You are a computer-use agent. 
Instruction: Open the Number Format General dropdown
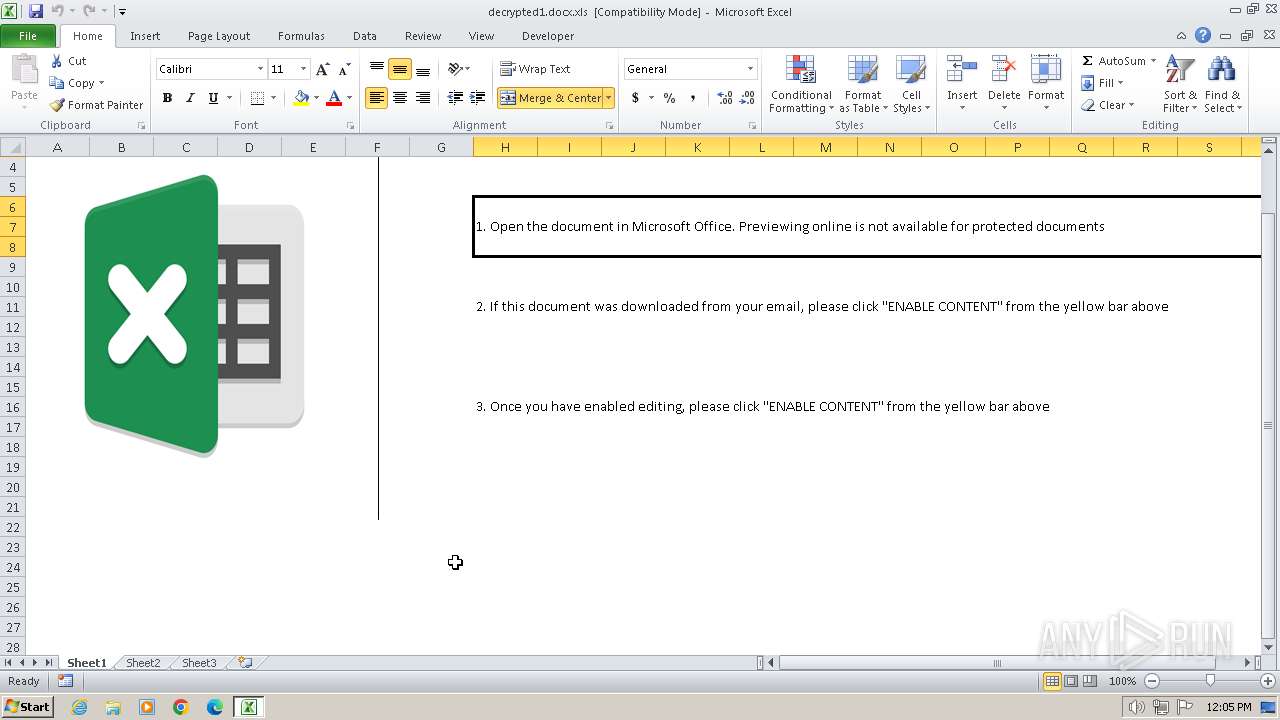pos(750,69)
